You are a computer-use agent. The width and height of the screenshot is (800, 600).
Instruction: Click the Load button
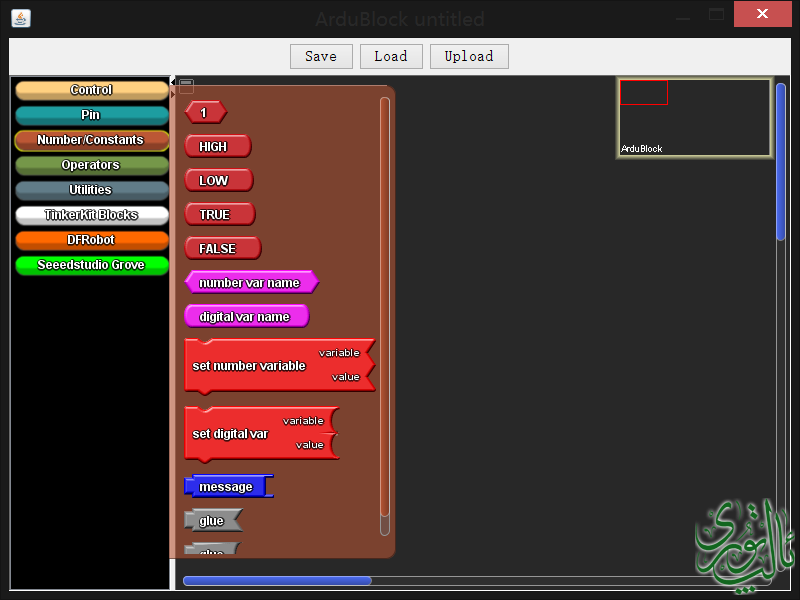(x=391, y=56)
